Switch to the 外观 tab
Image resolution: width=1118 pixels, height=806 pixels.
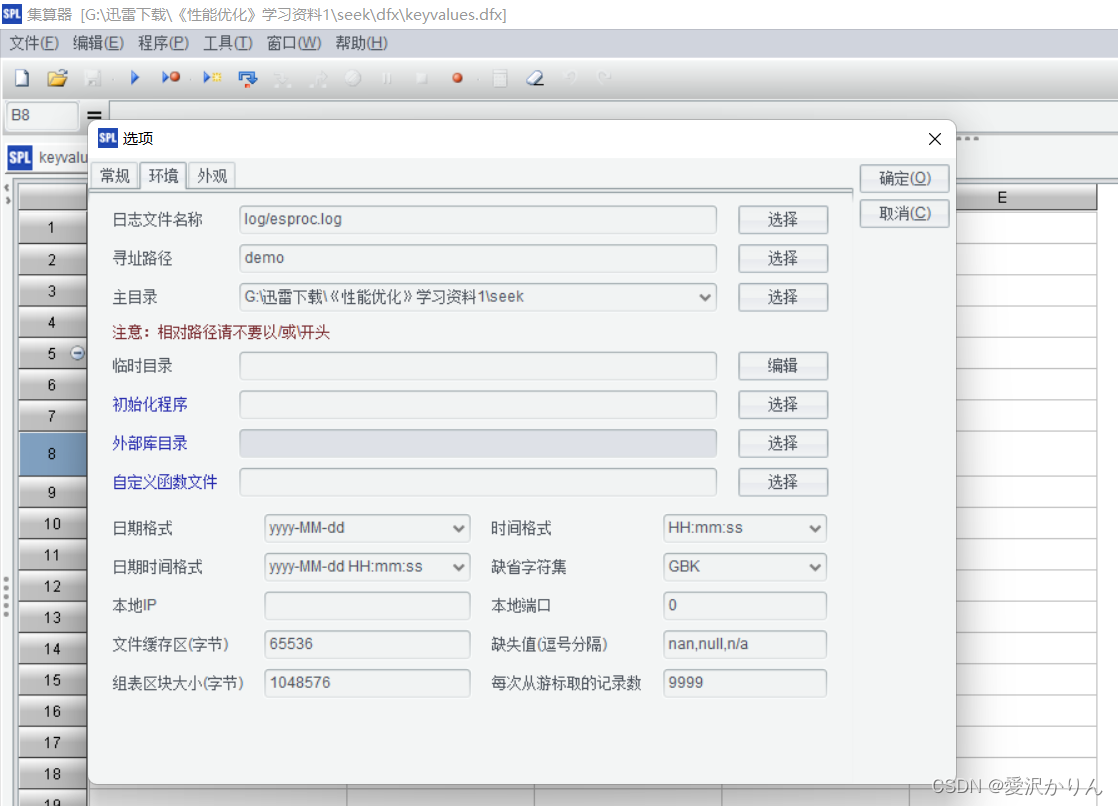tap(212, 176)
